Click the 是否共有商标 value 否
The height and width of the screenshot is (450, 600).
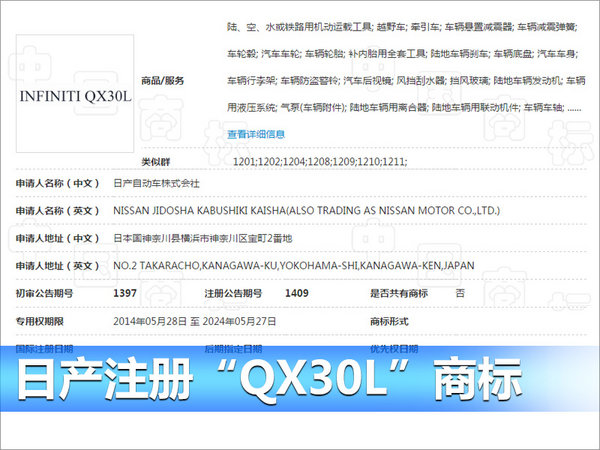click(460, 293)
